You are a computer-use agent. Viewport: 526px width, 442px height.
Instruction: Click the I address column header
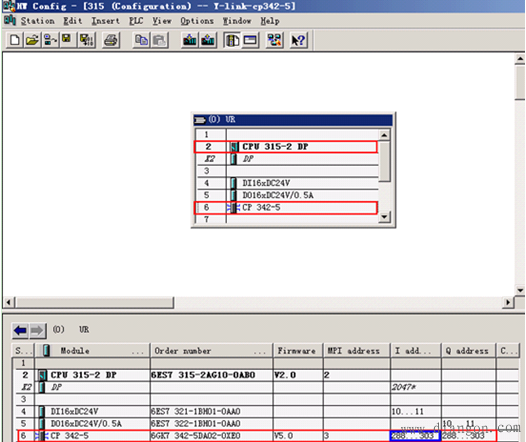click(x=416, y=351)
